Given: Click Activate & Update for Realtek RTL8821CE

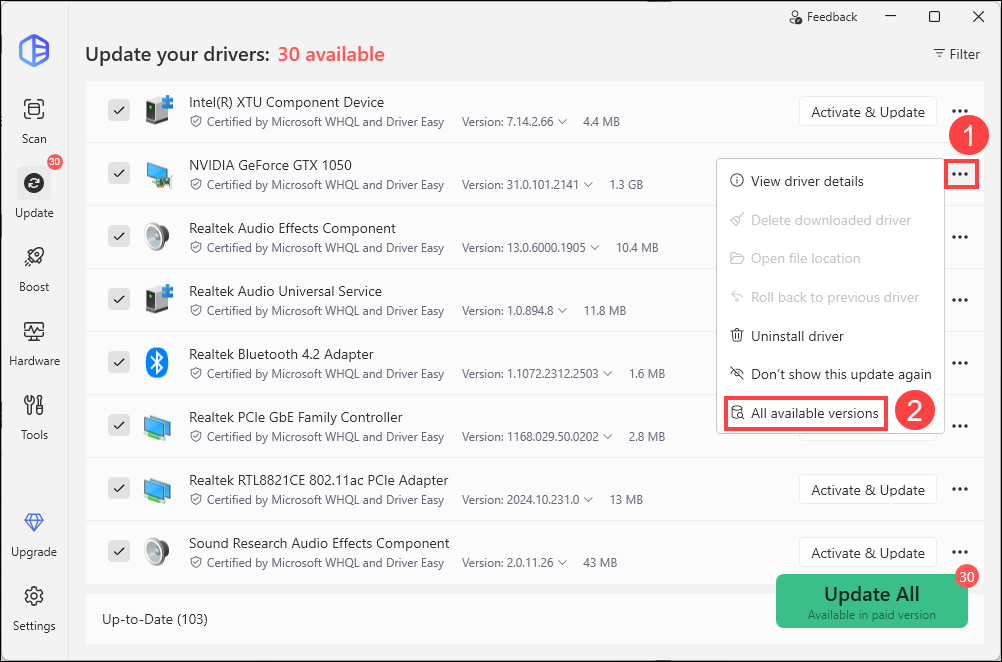Looking at the screenshot, I should pos(868,489).
